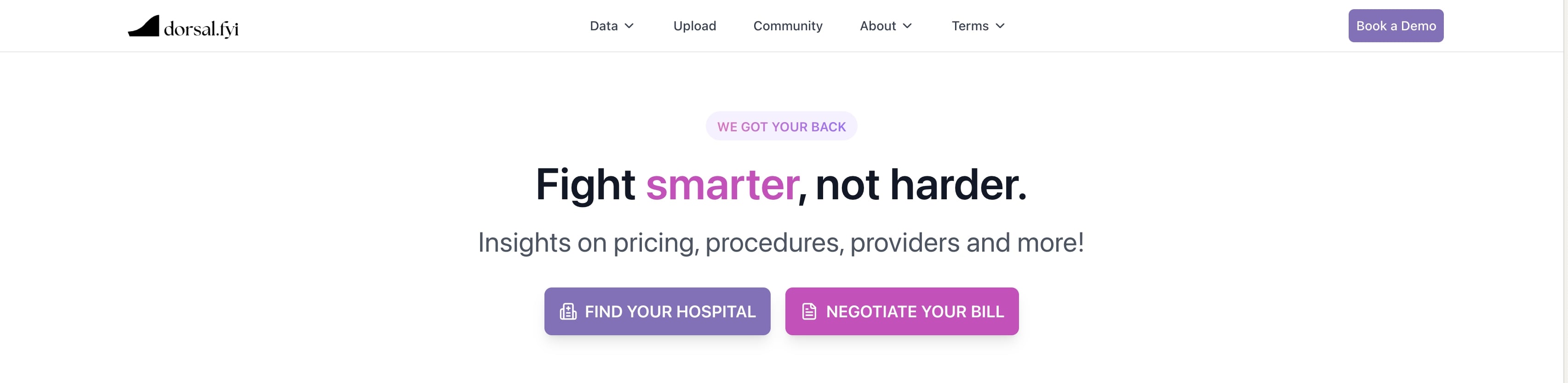Click the vertical scrollbar on the right edge
Screen dimensions: 1568x383
tap(1565, 191)
